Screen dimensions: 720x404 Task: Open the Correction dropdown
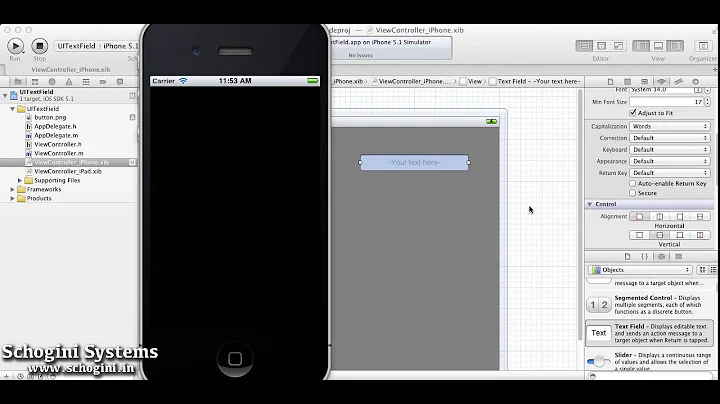[669, 138]
